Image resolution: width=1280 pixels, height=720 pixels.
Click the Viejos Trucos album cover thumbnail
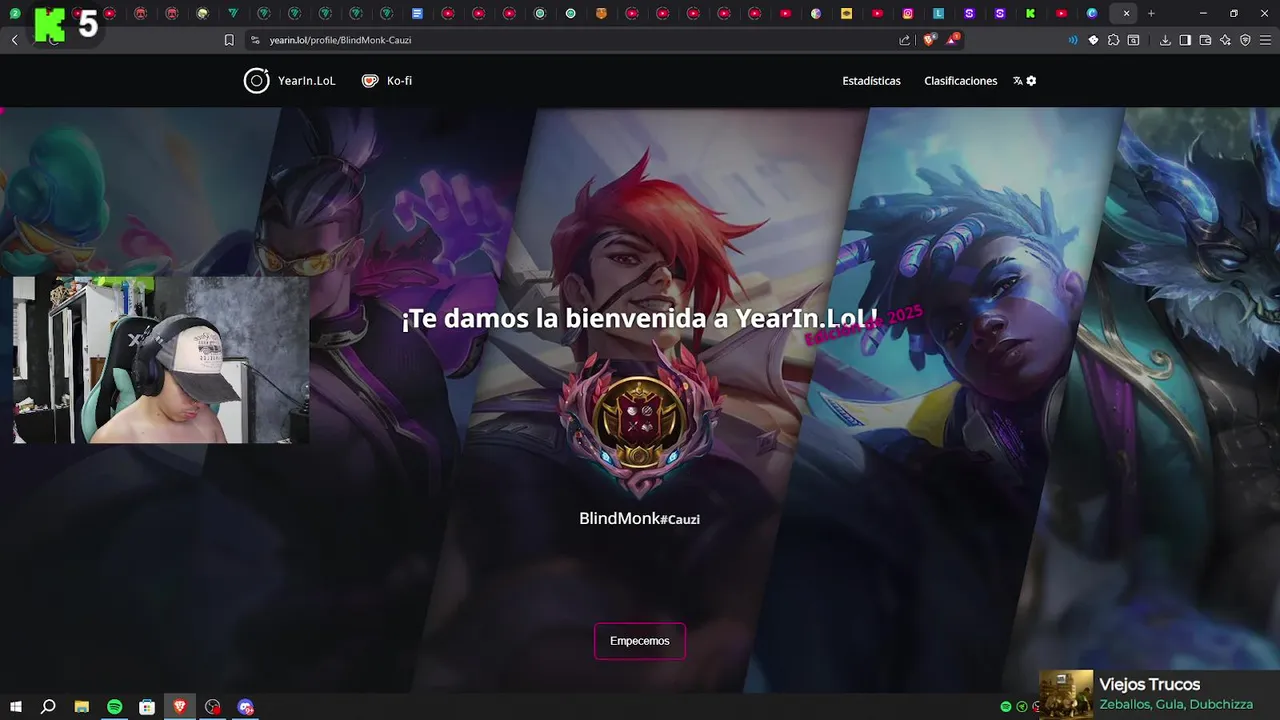[x=1066, y=694]
